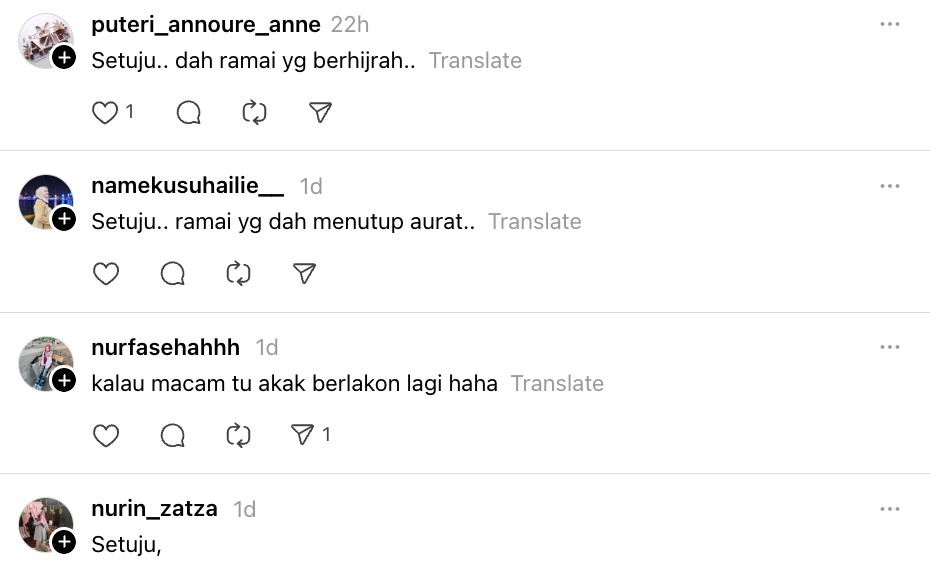Repost namekusuhailie__'s comment
This screenshot has height=574, width=930.
coord(239,274)
